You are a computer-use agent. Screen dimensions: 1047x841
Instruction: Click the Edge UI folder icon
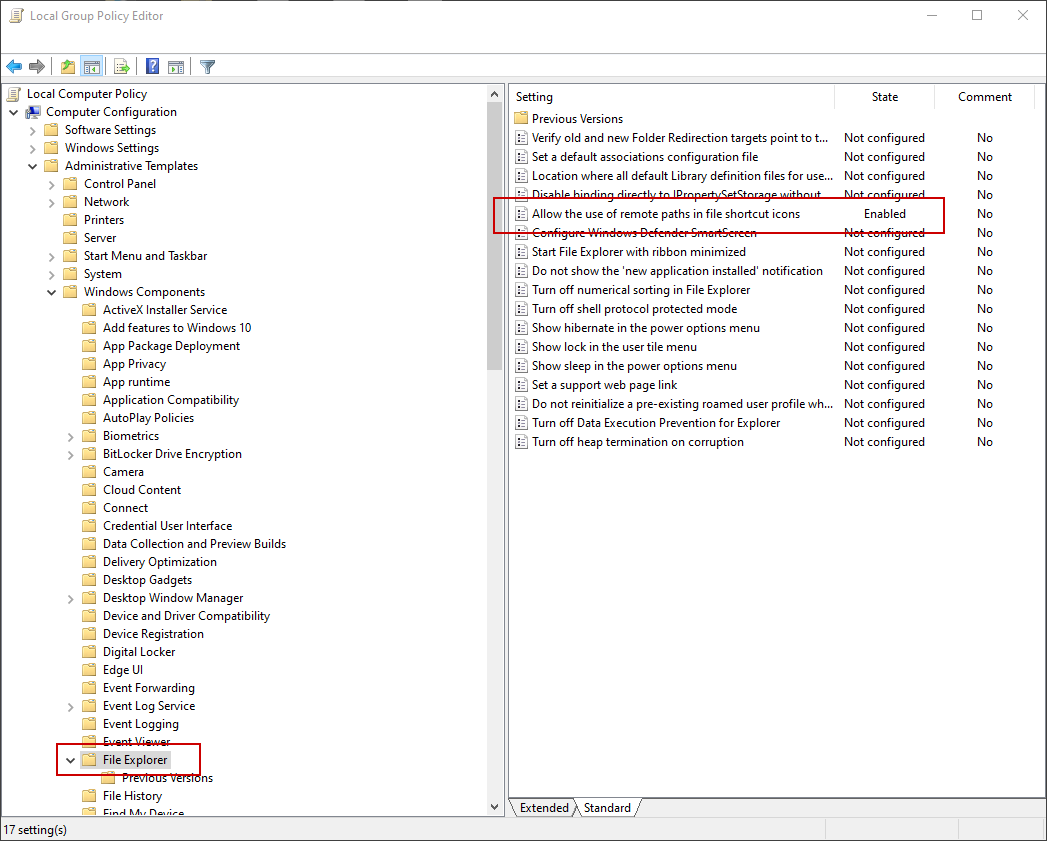89,670
